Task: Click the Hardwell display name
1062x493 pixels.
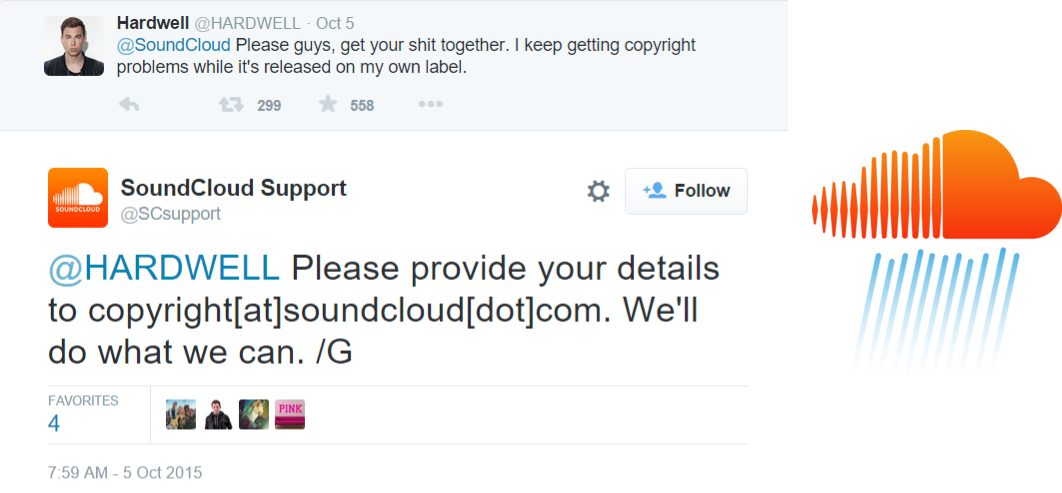Action: (x=154, y=22)
